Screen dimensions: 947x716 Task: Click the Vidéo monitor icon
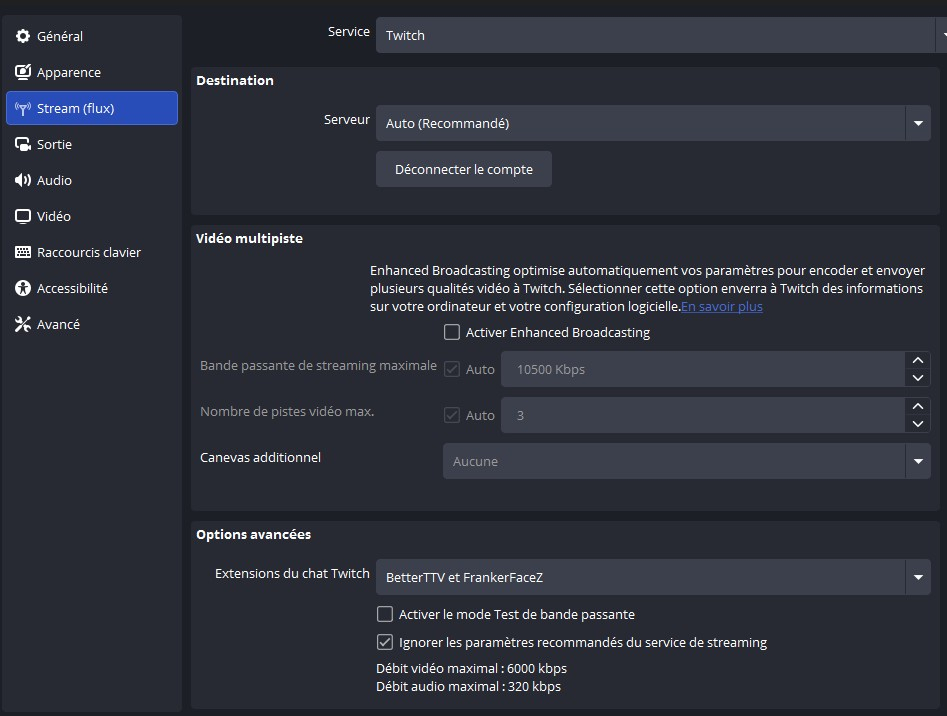click(x=23, y=216)
